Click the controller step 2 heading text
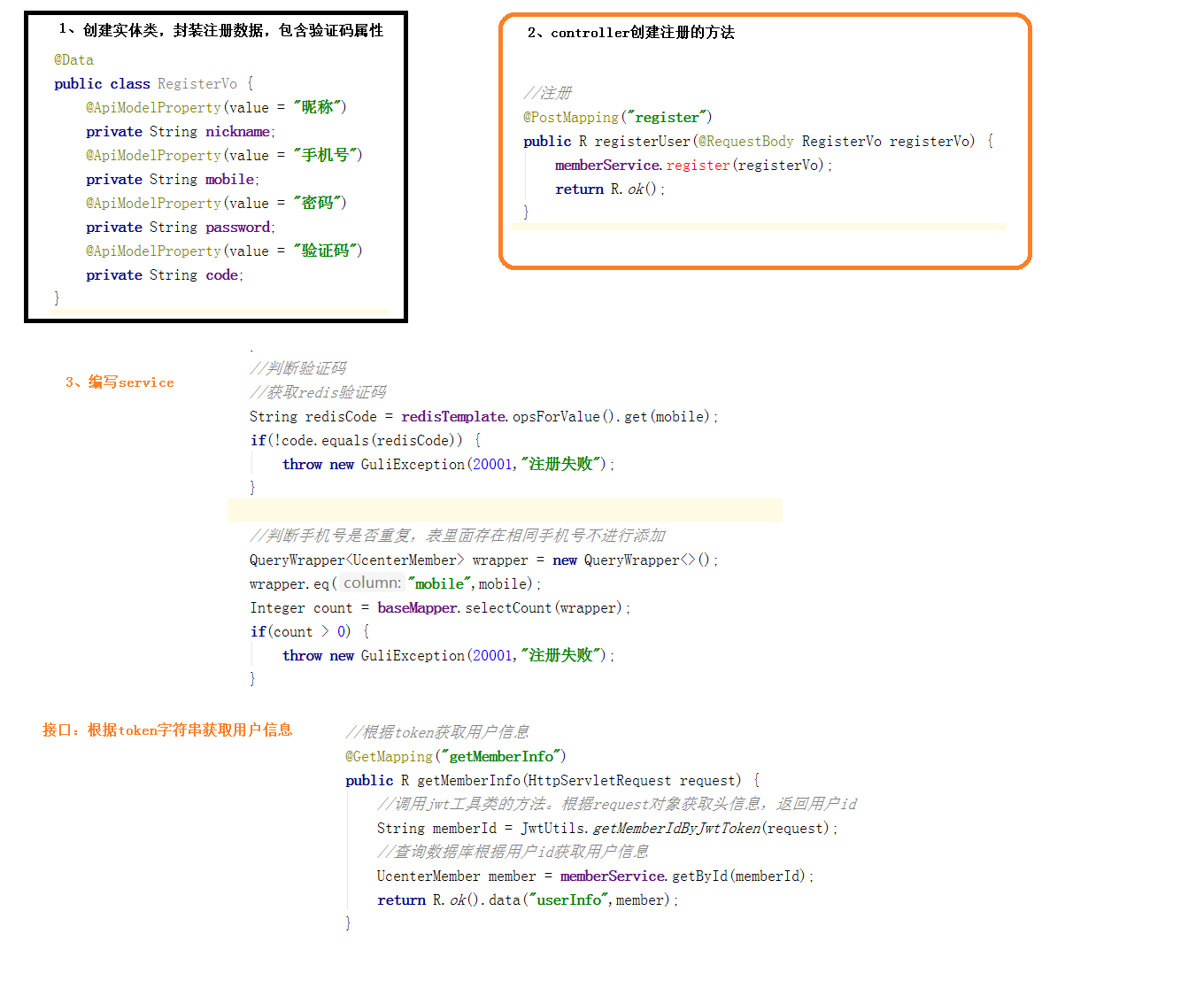This screenshot has height=996, width=1204. [x=631, y=33]
